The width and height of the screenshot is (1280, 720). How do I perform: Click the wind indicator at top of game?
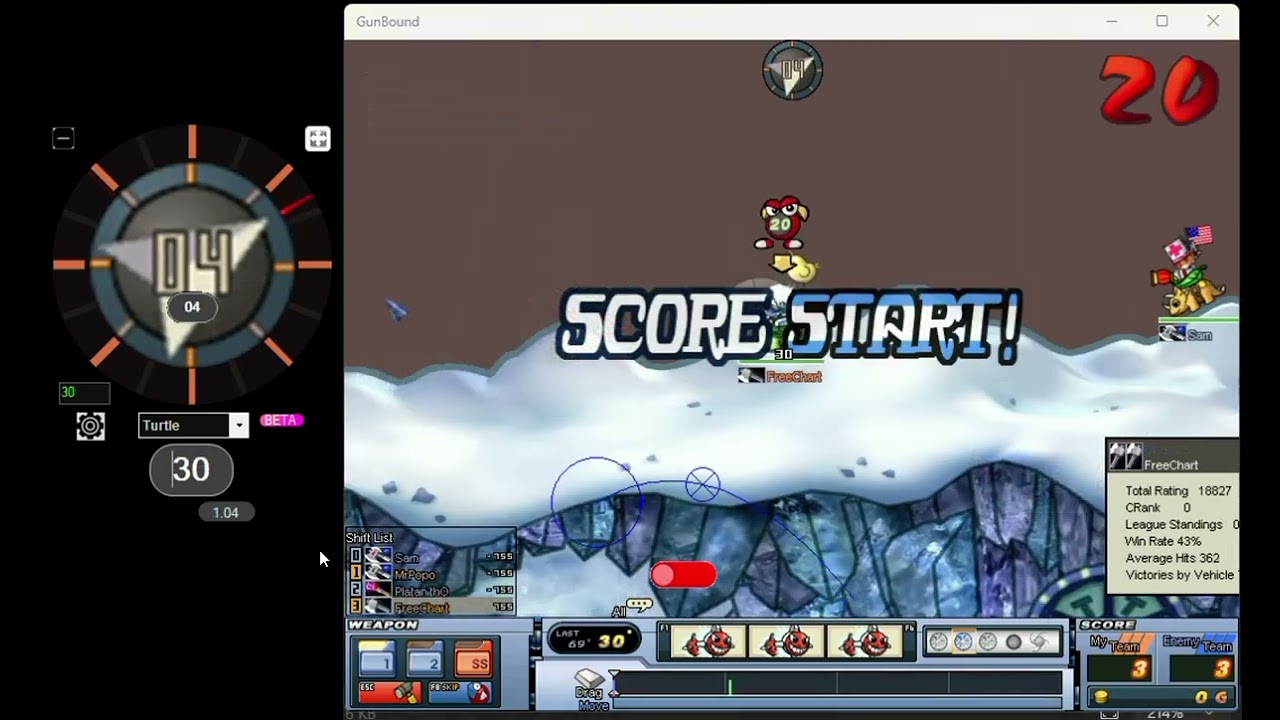pyautogui.click(x=792, y=70)
